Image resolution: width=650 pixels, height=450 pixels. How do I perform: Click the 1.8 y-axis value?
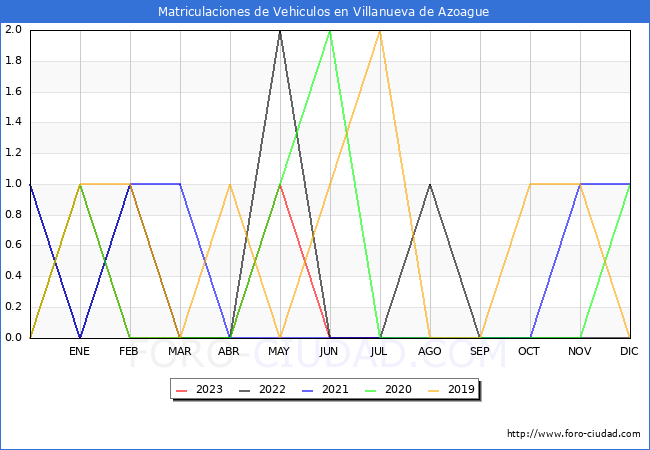13,60
